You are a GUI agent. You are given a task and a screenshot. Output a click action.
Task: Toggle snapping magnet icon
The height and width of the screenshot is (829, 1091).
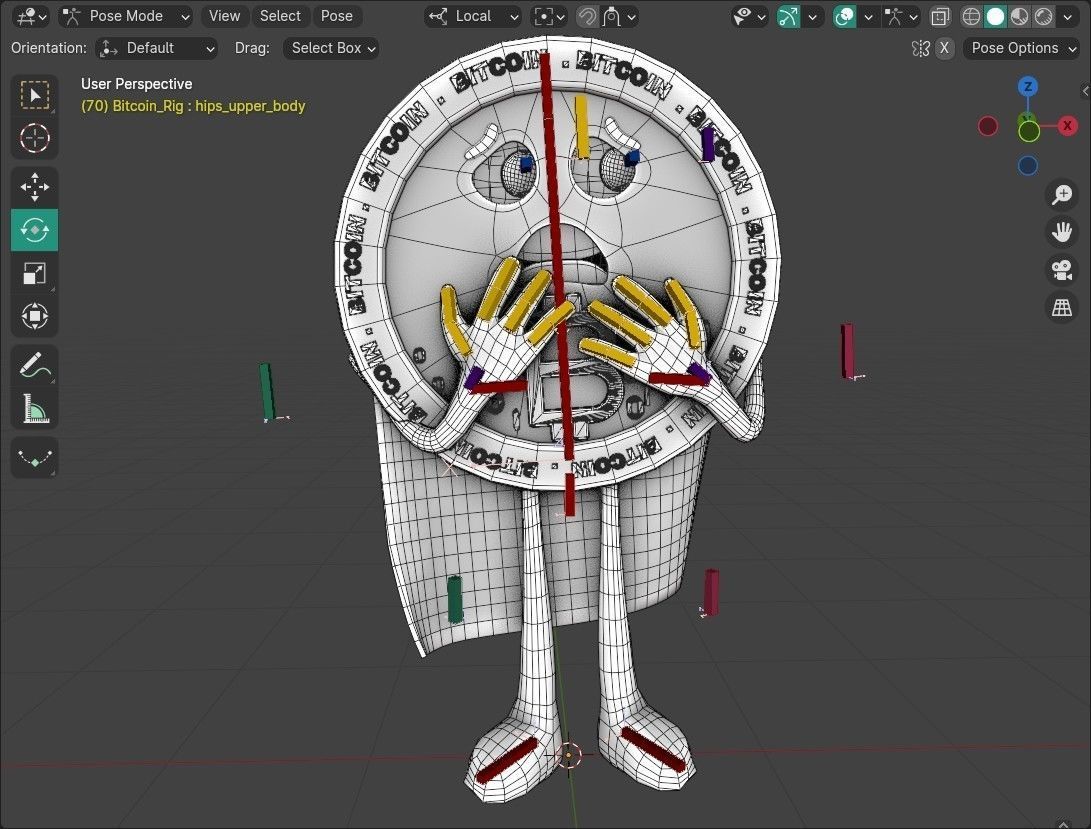[x=587, y=16]
